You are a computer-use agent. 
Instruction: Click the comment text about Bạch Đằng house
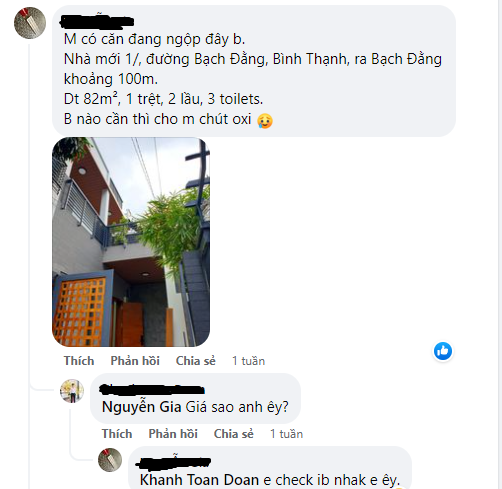tap(253, 79)
